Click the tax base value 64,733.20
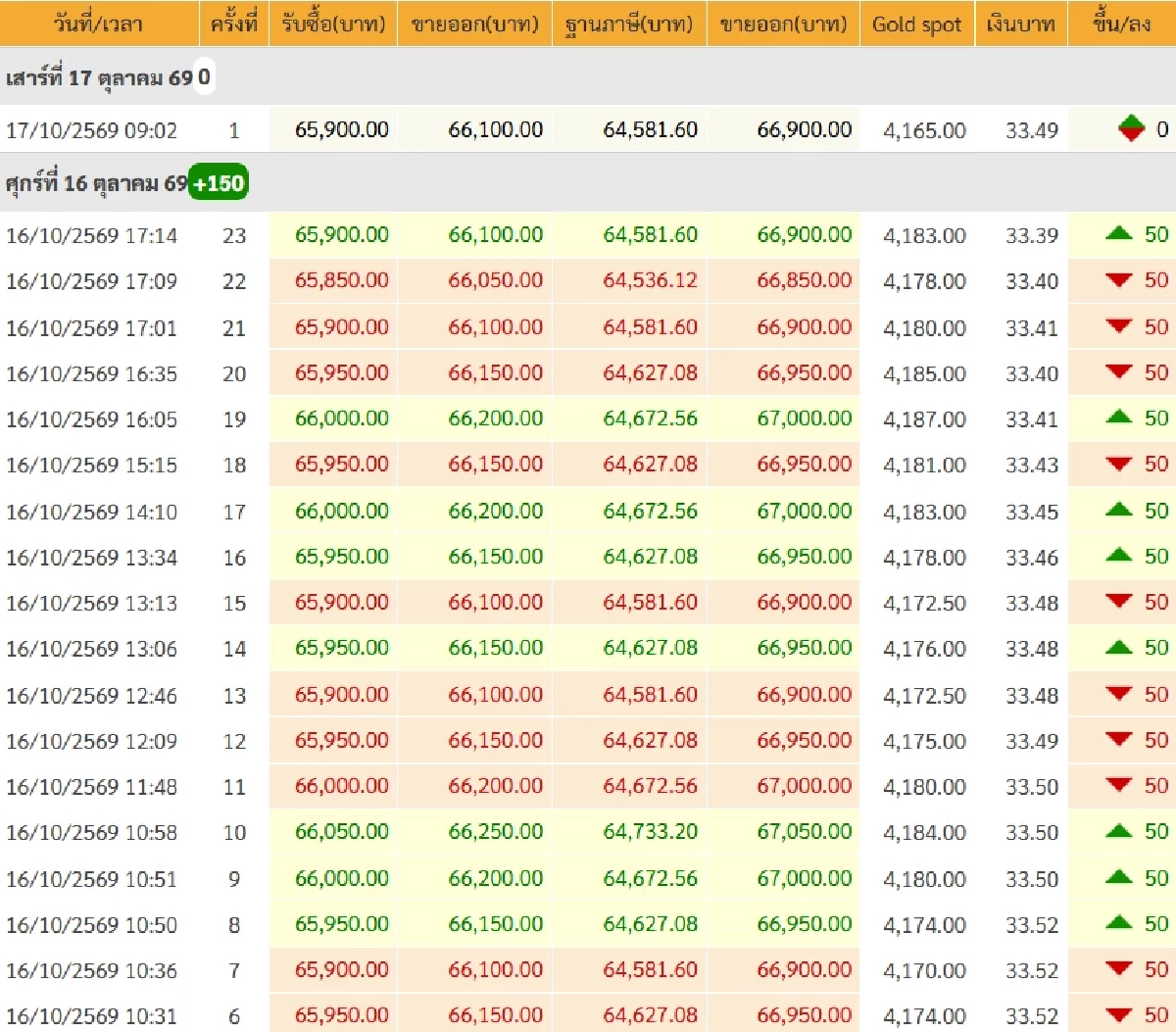The image size is (1176, 1032). [x=651, y=831]
